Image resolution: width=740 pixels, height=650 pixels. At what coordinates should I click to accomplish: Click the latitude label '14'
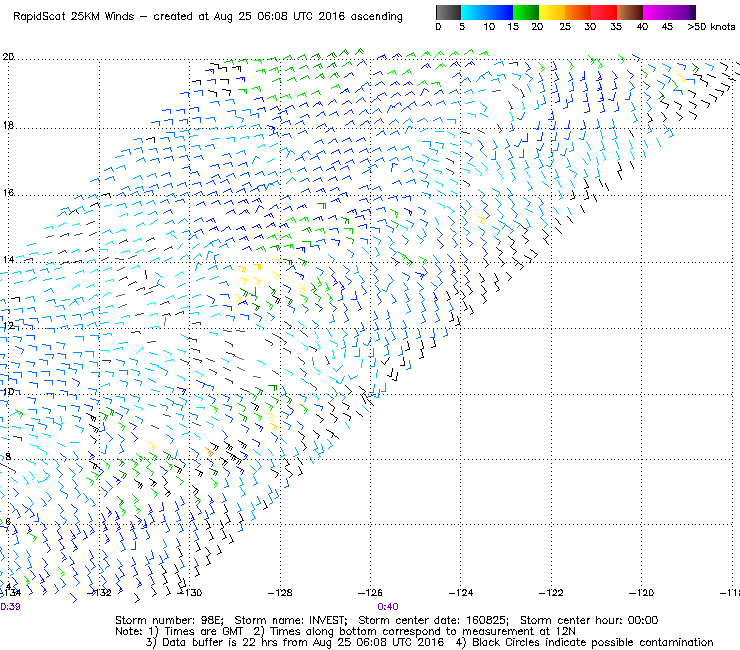[8, 260]
